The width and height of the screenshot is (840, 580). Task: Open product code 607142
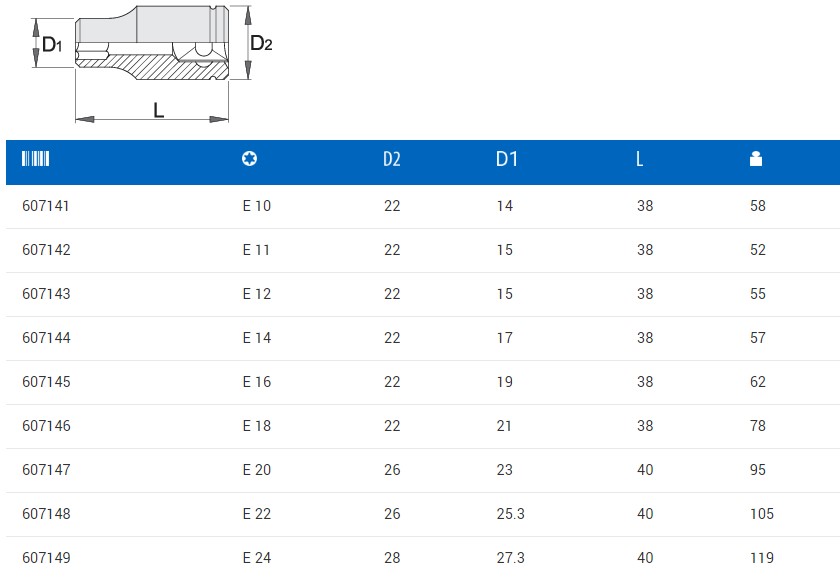(46, 250)
